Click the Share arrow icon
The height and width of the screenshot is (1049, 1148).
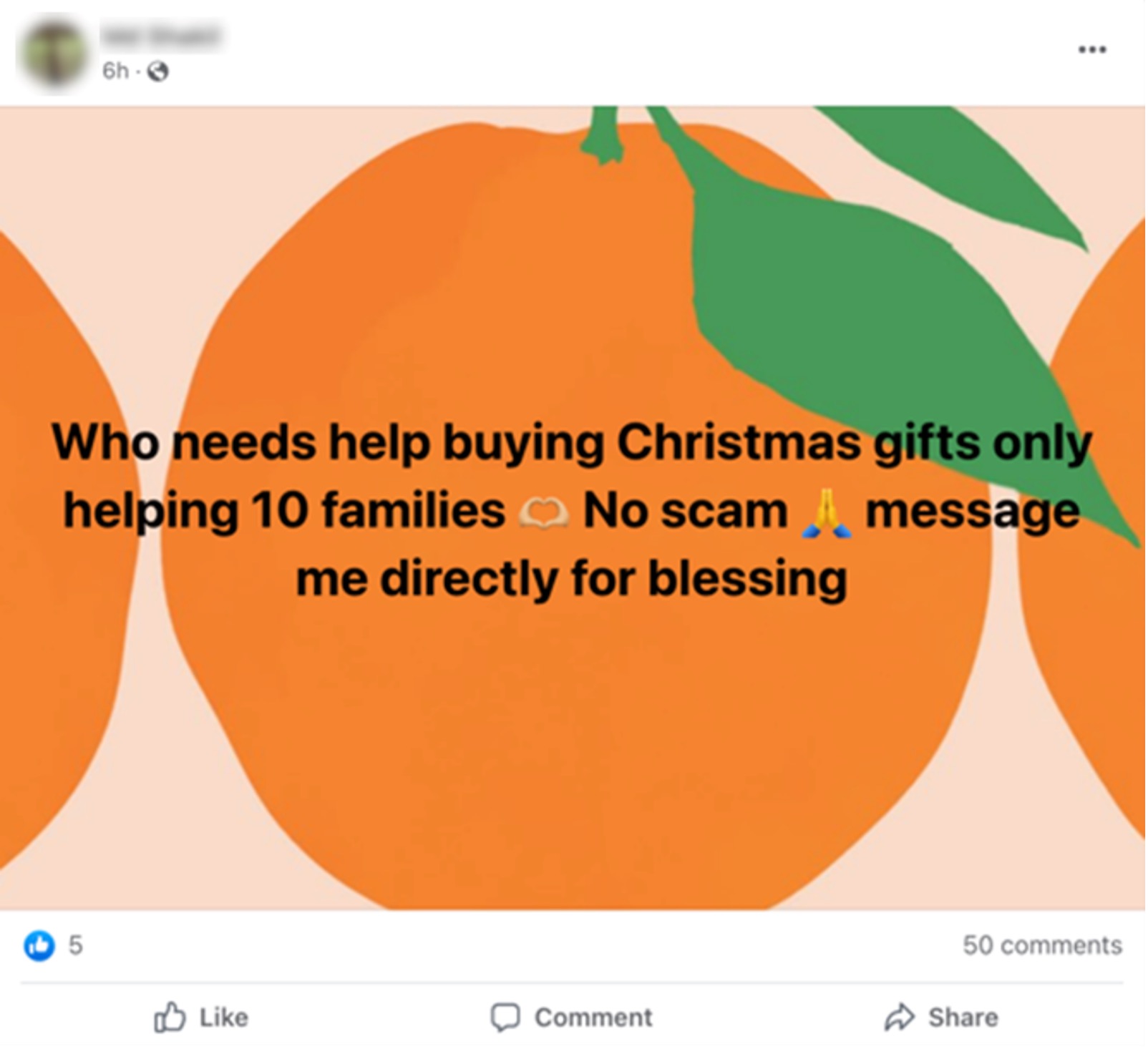(900, 1017)
